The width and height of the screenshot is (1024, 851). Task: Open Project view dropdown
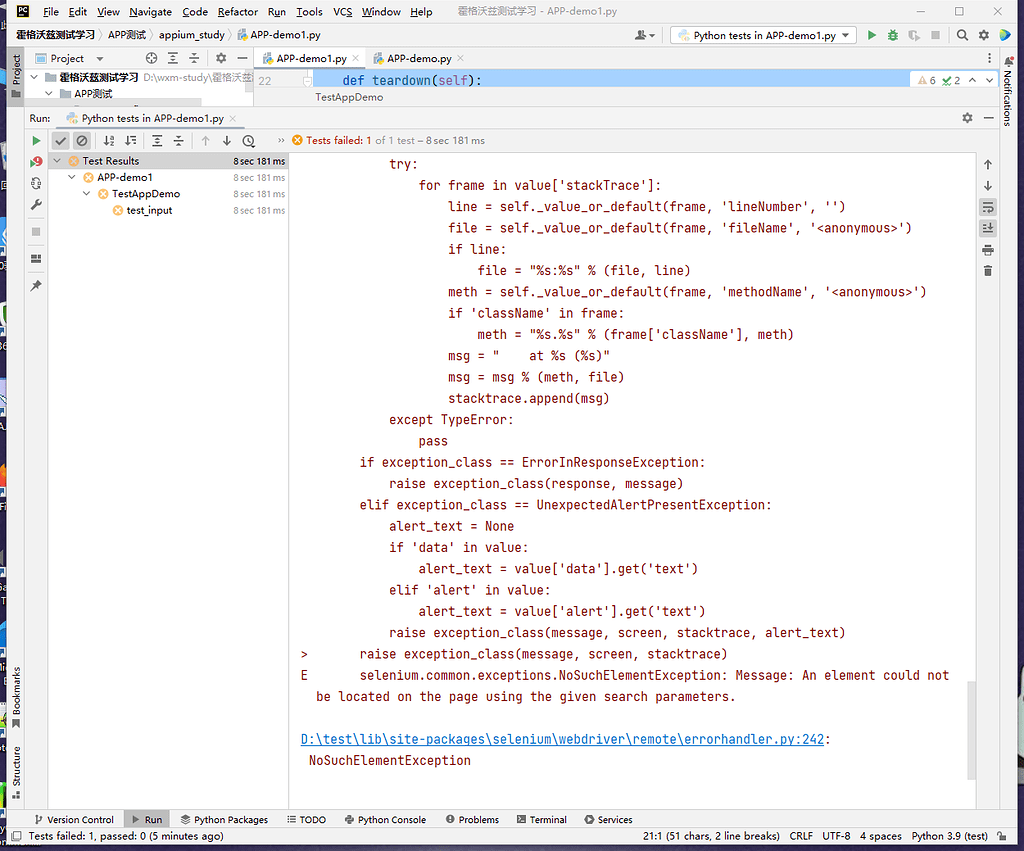[99, 59]
